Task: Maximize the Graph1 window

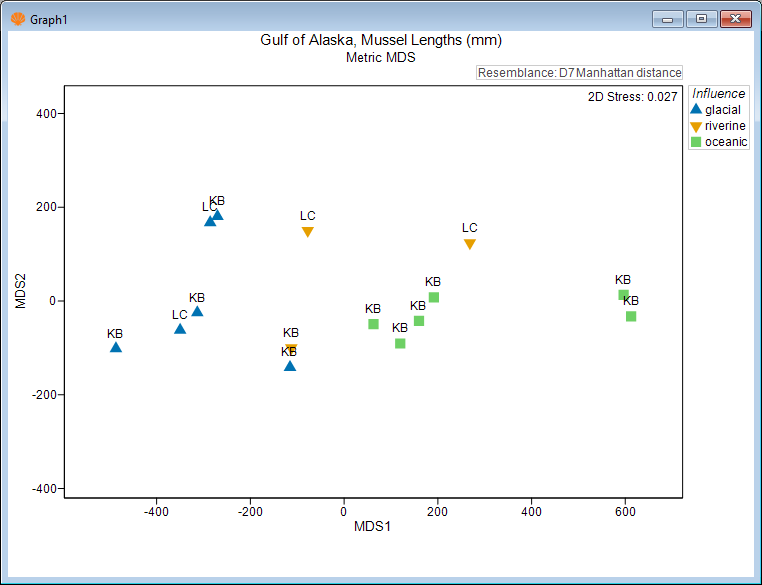Action: point(701,19)
